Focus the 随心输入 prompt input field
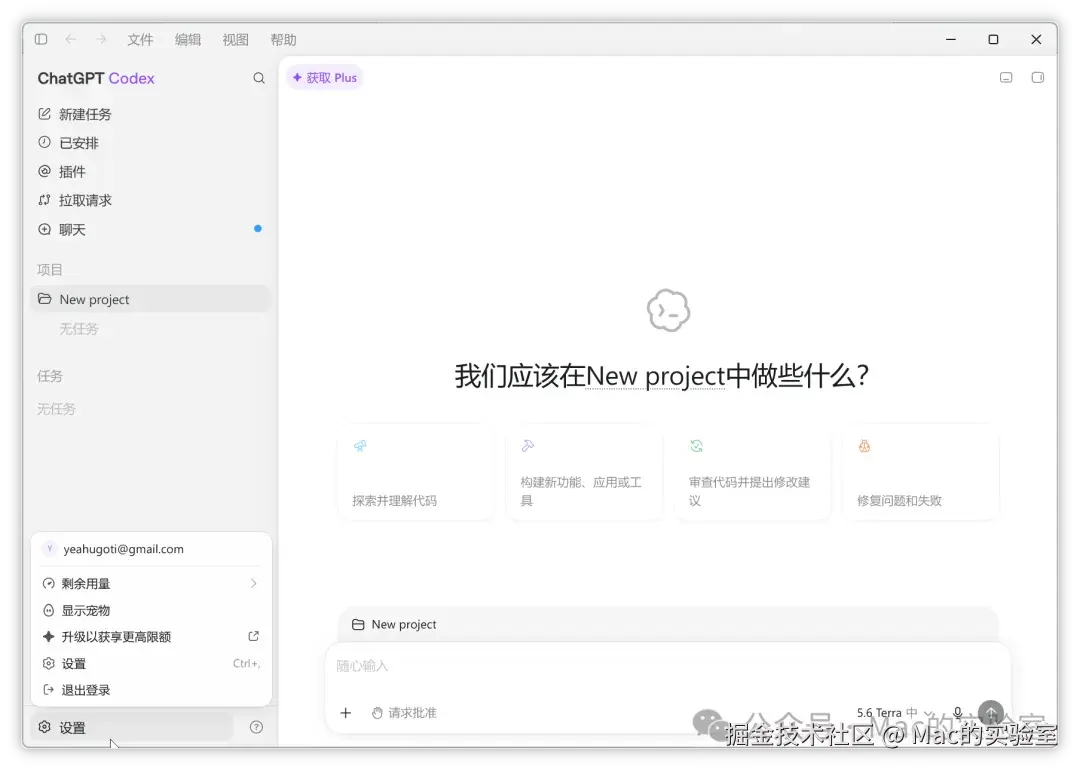Viewport: 1080px width, 770px height. [x=667, y=666]
